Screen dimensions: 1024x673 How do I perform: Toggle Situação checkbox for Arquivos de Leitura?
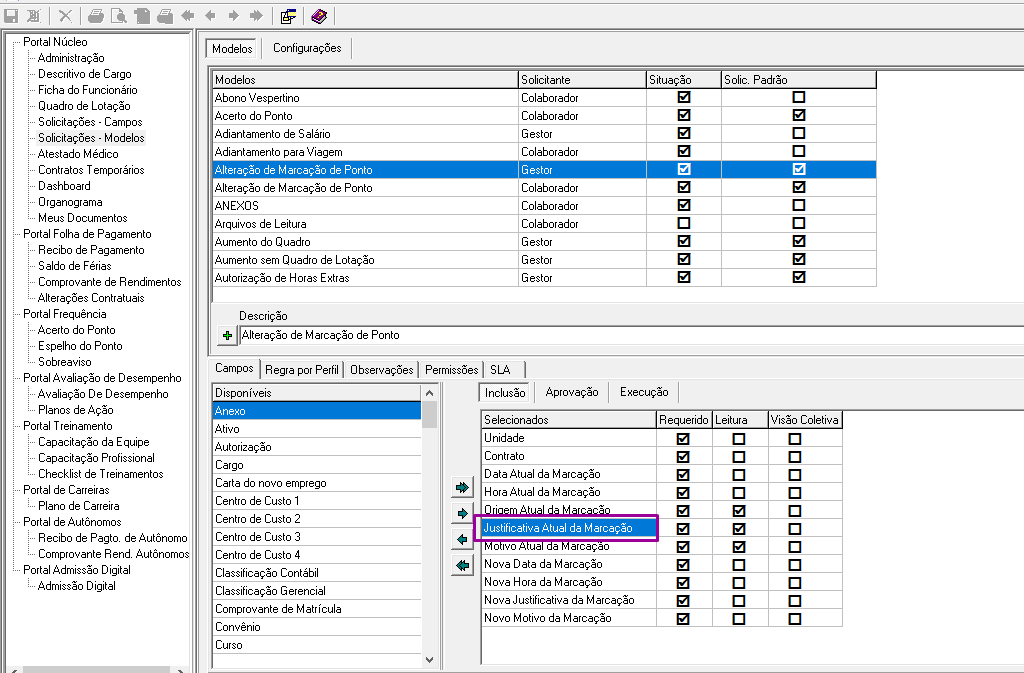(x=684, y=224)
